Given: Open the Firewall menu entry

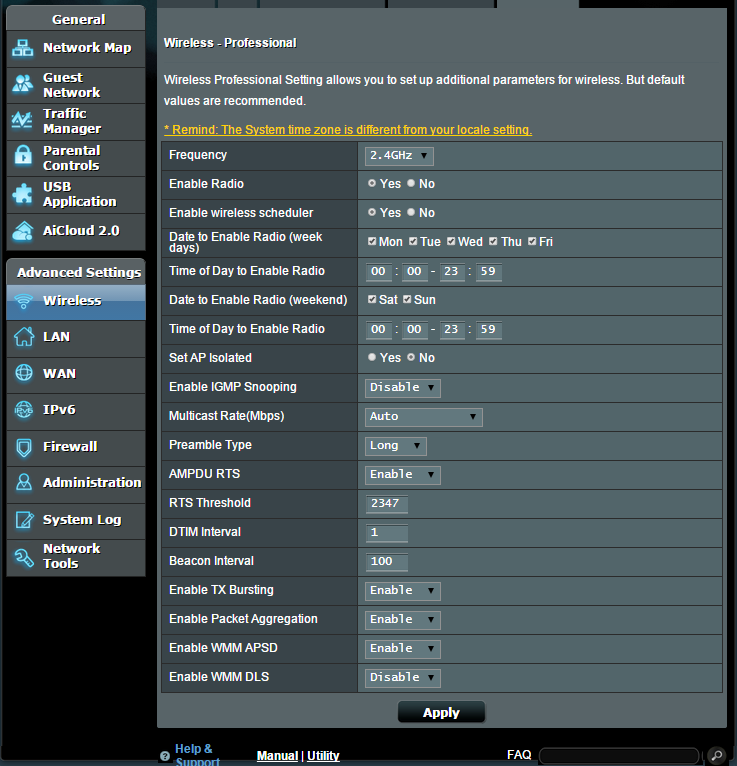Looking at the screenshot, I should pyautogui.click(x=76, y=447).
